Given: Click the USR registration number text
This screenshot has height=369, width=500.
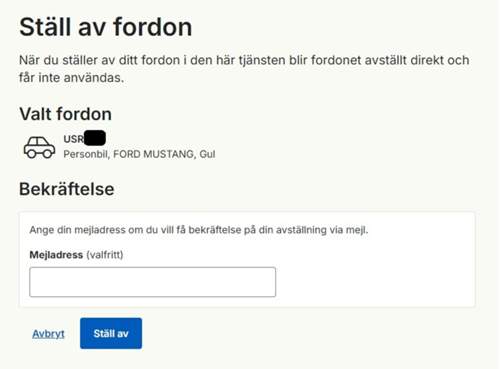Looking at the screenshot, I should 74,139.
